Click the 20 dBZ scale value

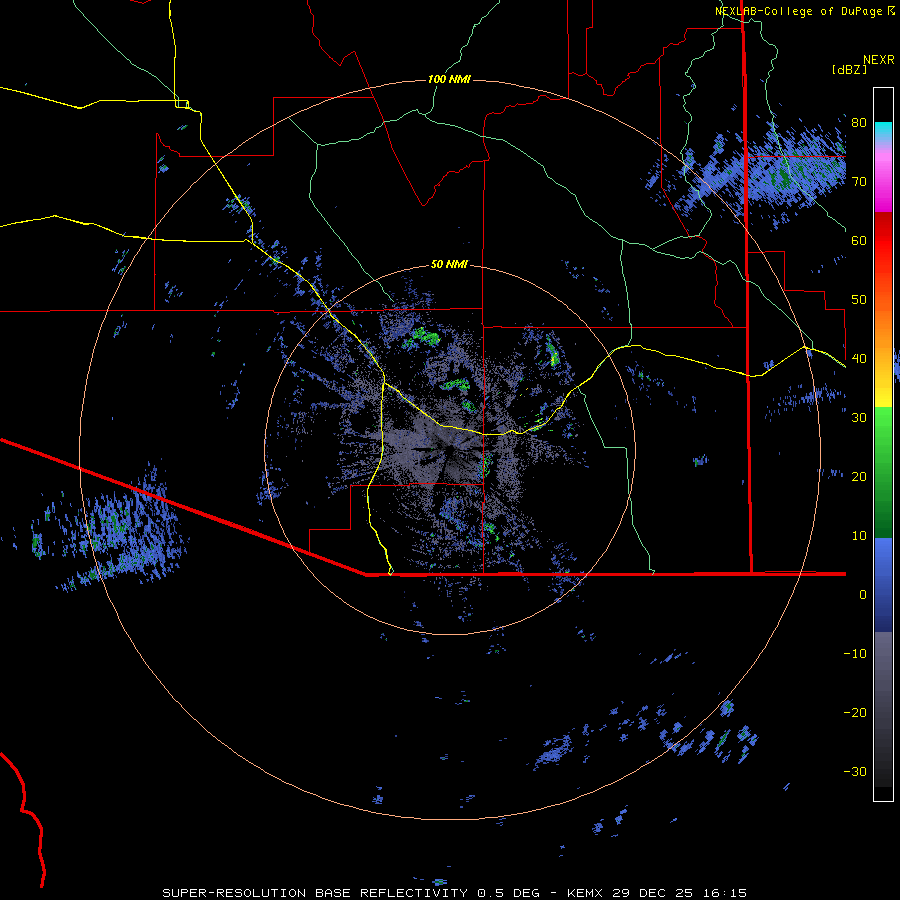click(x=859, y=477)
